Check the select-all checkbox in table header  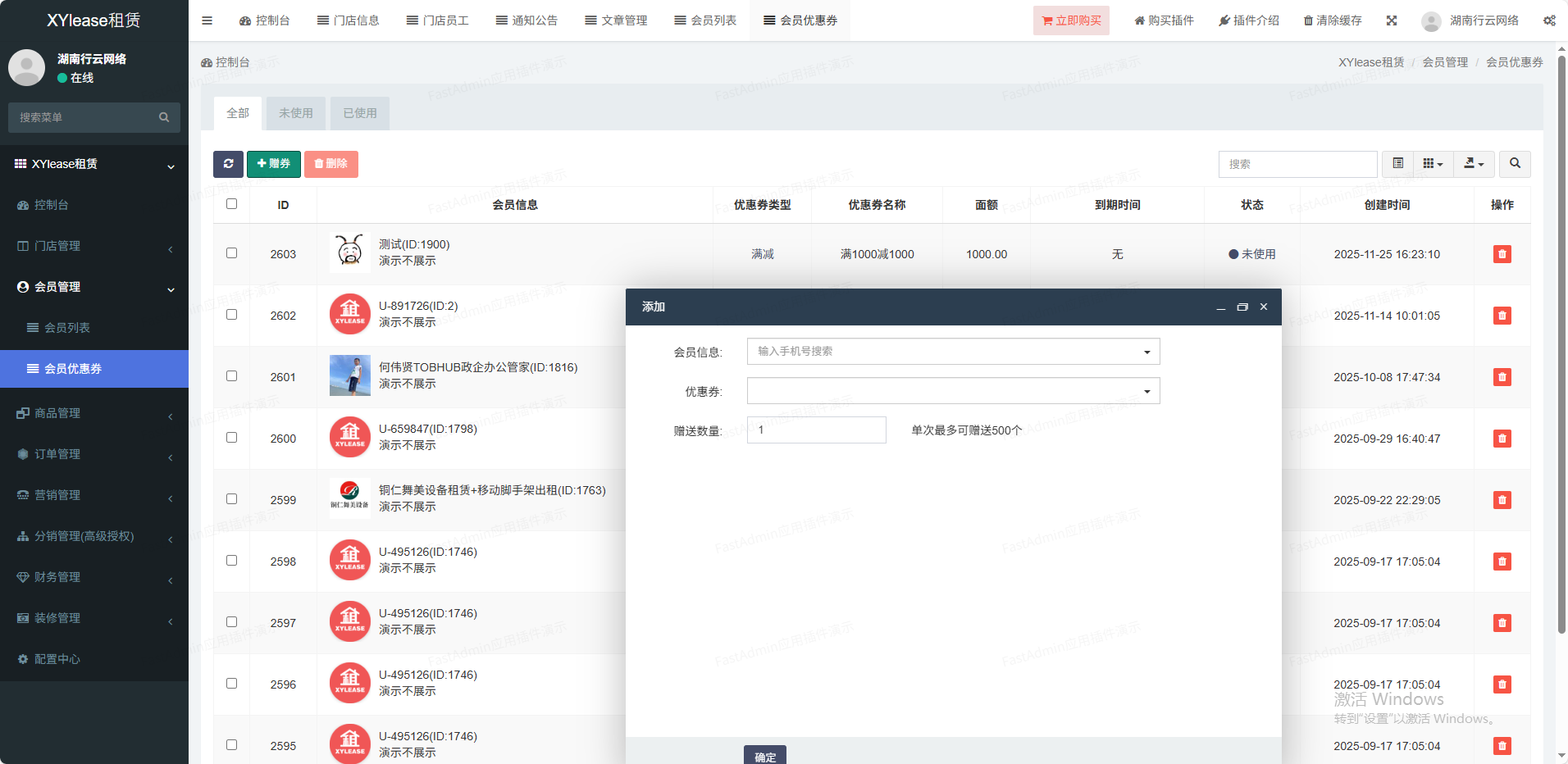click(232, 204)
